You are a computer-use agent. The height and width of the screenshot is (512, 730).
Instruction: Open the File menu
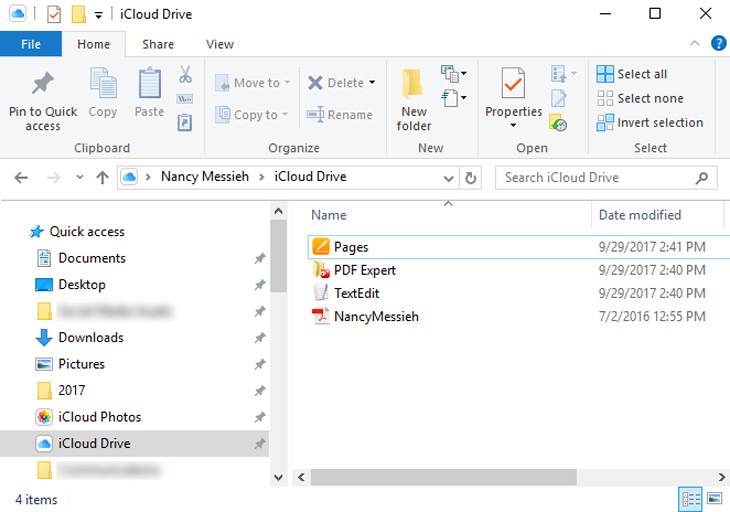[30, 44]
